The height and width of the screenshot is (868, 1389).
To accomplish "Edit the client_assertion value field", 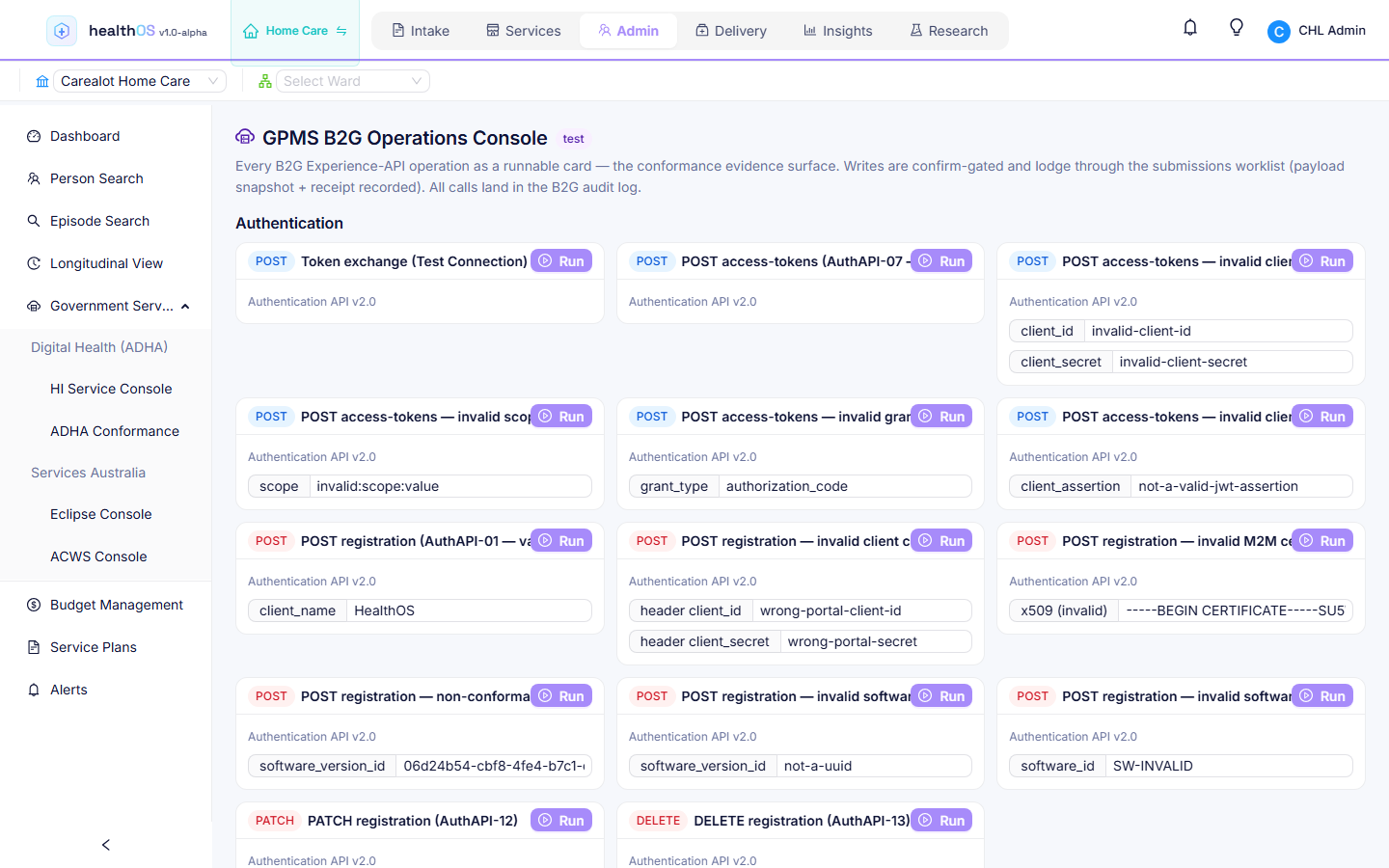I will [1241, 486].
